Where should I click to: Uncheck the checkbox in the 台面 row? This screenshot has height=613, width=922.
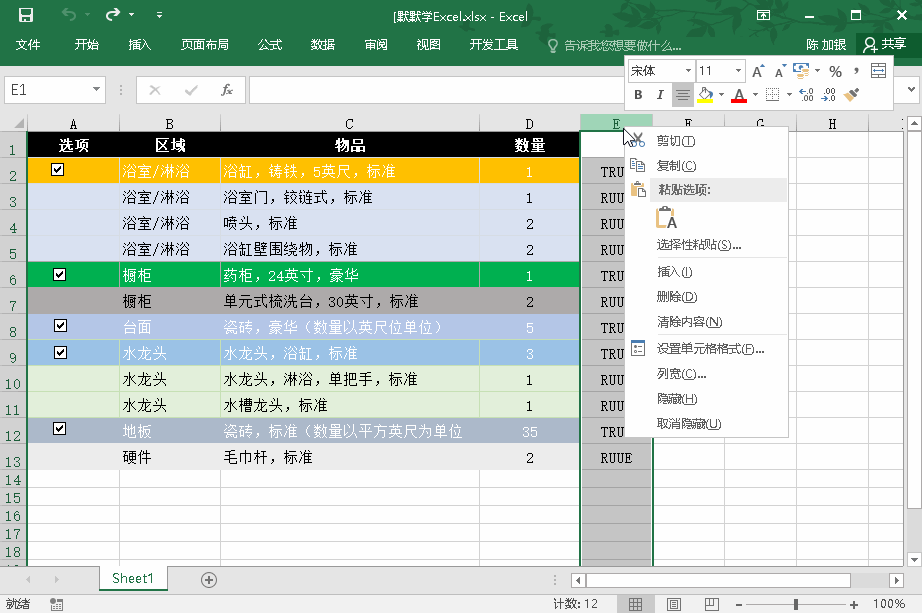pos(60,326)
